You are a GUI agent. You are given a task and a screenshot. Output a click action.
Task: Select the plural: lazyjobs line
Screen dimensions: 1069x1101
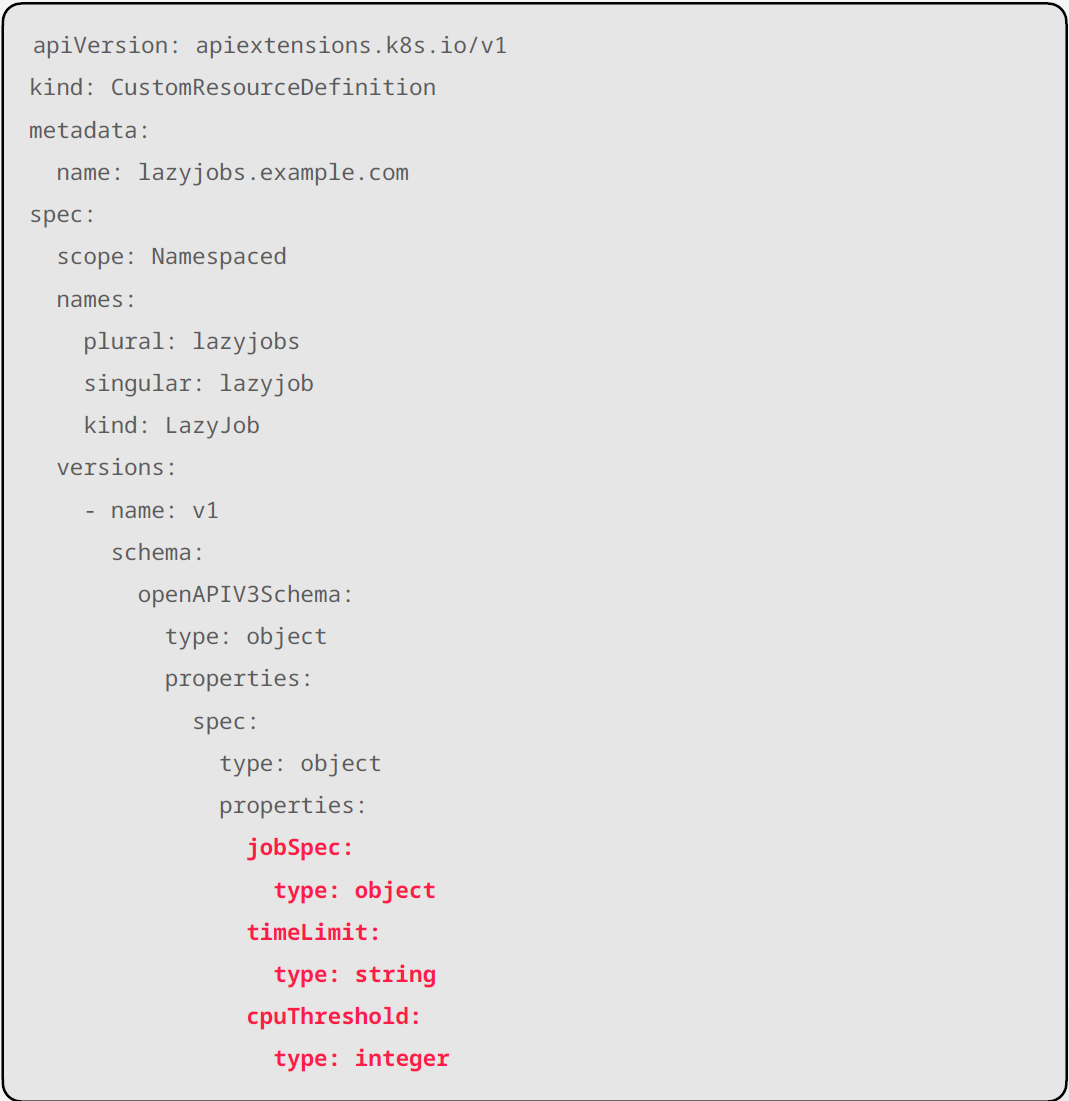(x=191, y=341)
